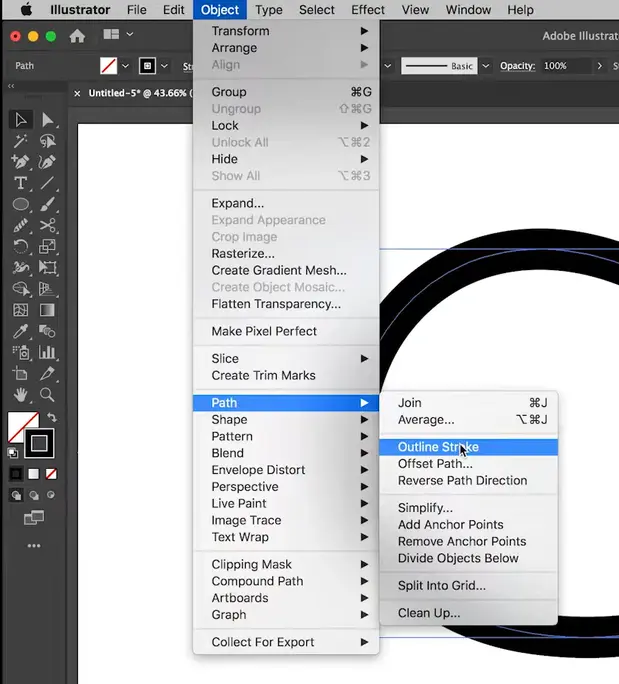Image resolution: width=619 pixels, height=684 pixels.
Task: Select the Scissors tool
Action: pyautogui.click(x=47, y=226)
